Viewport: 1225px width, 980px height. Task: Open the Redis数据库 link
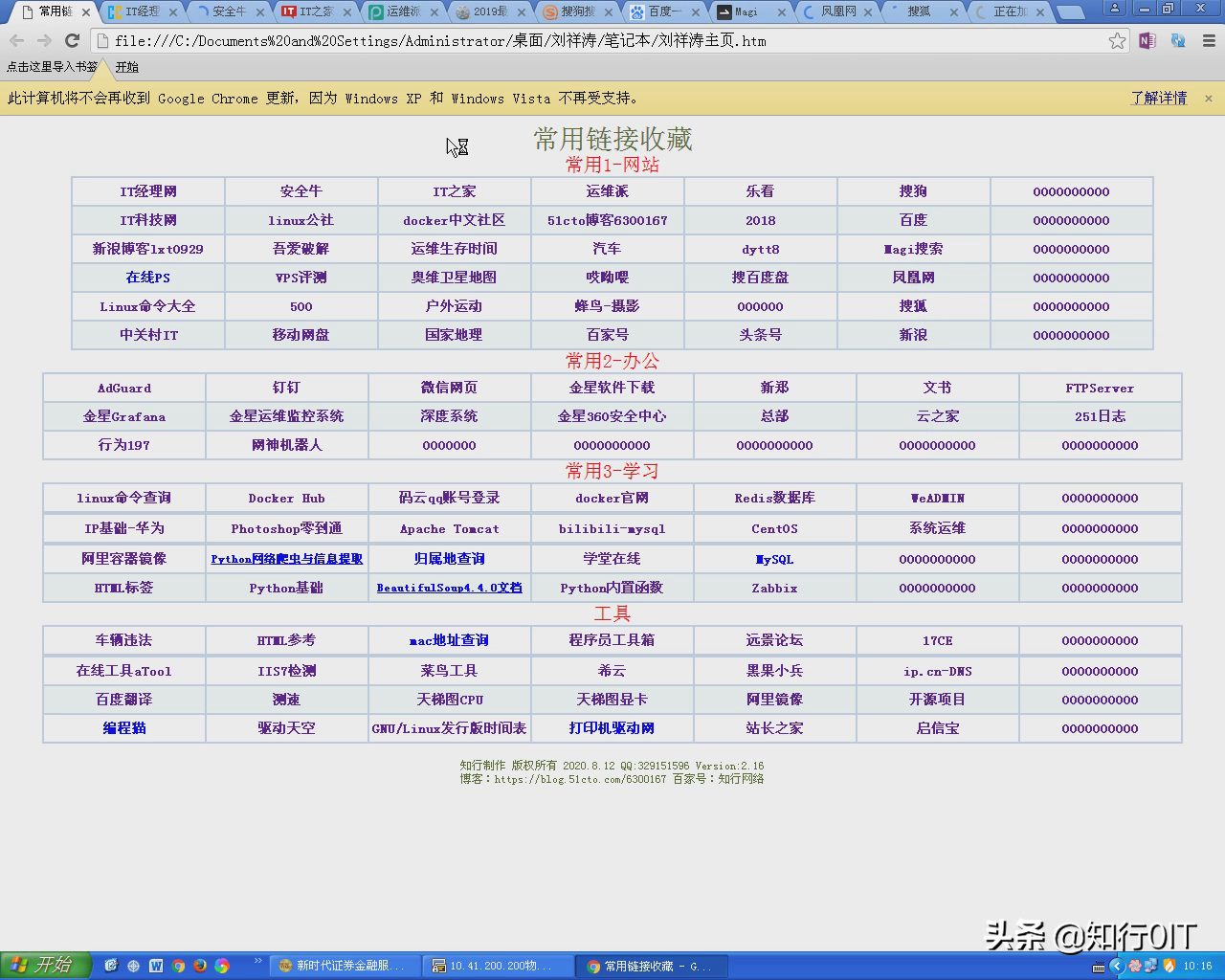click(x=775, y=498)
